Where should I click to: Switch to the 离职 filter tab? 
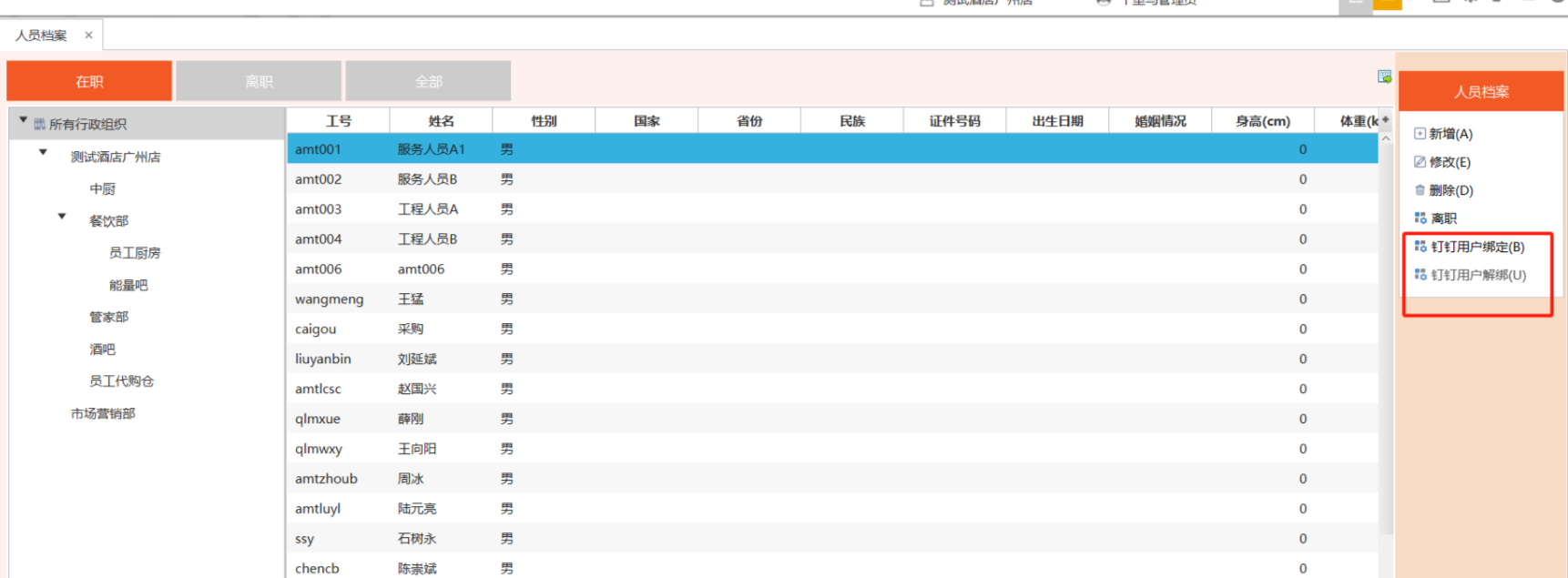click(x=259, y=81)
